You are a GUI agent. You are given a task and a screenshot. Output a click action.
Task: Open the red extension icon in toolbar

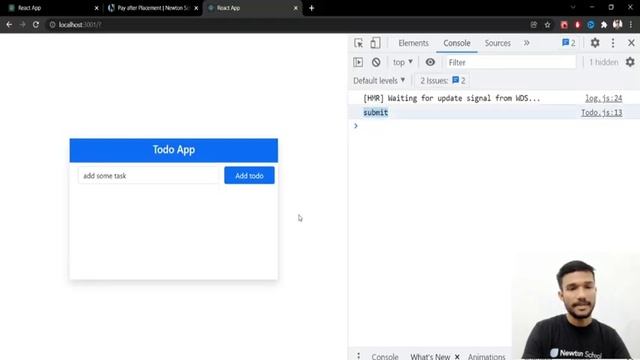(x=564, y=25)
